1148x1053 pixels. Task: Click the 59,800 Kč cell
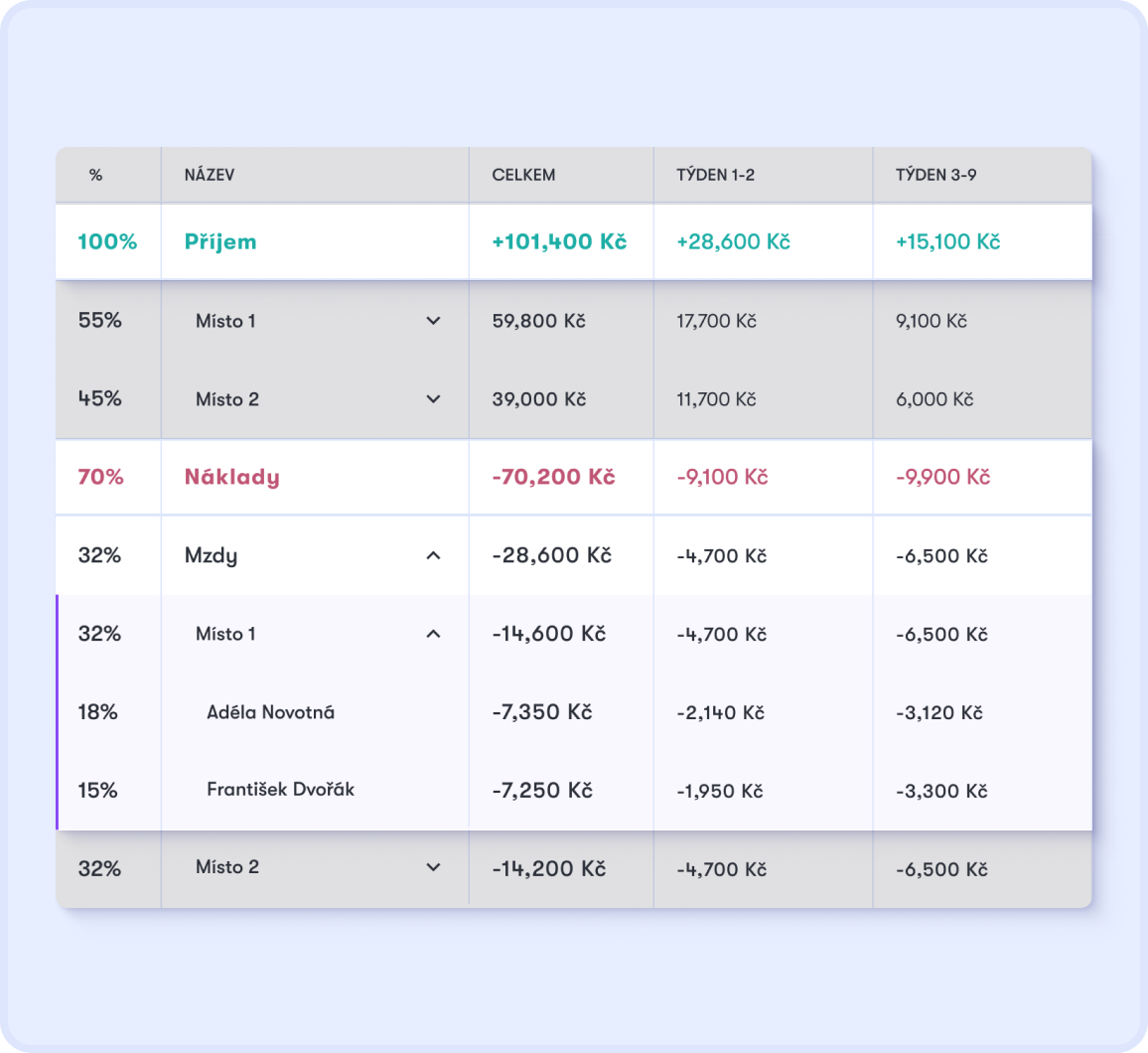click(x=539, y=321)
